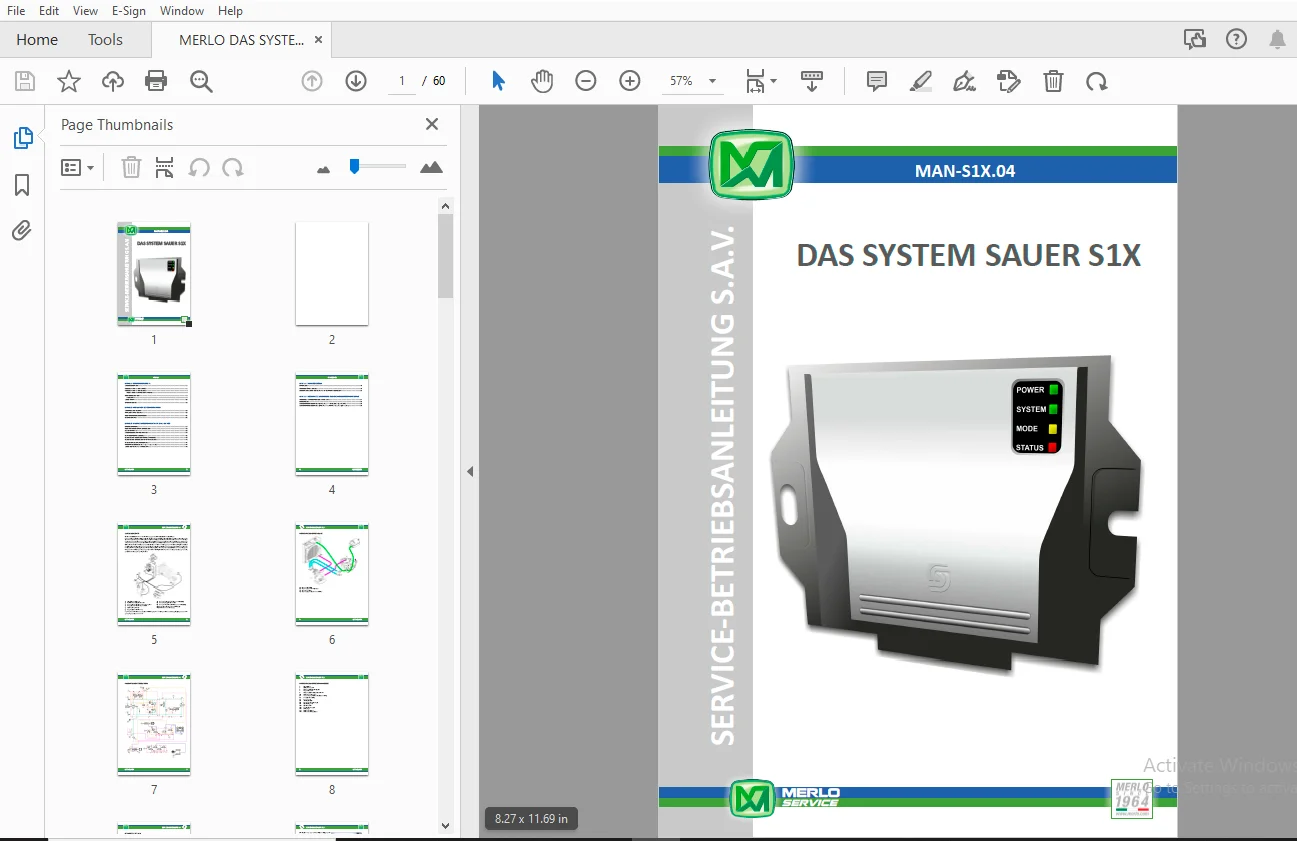Click the MAN-S1X.04 document code text

pos(965,171)
